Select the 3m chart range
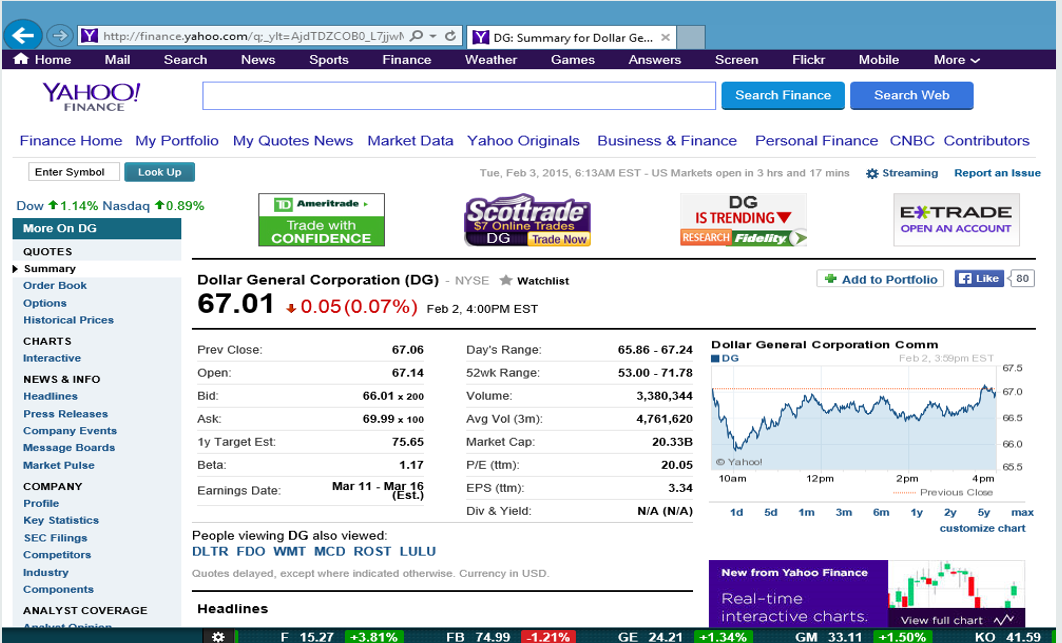 (843, 512)
